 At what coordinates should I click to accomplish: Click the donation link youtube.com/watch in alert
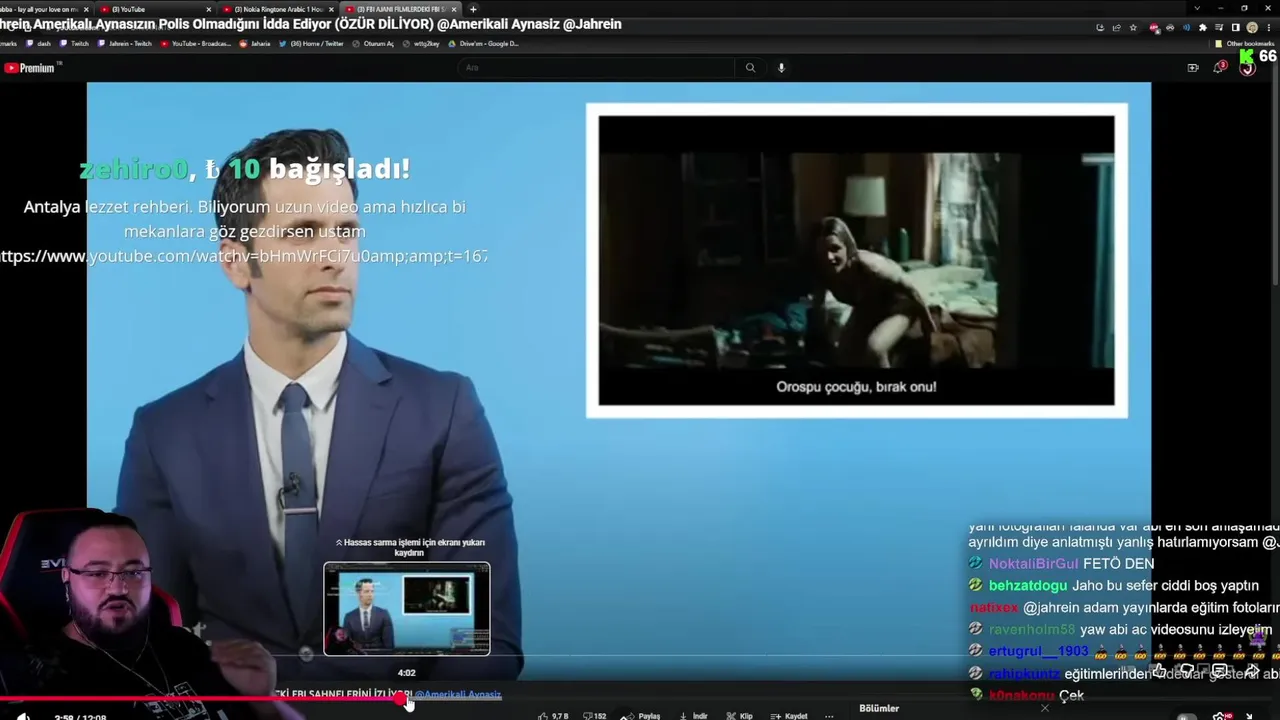pos(244,256)
